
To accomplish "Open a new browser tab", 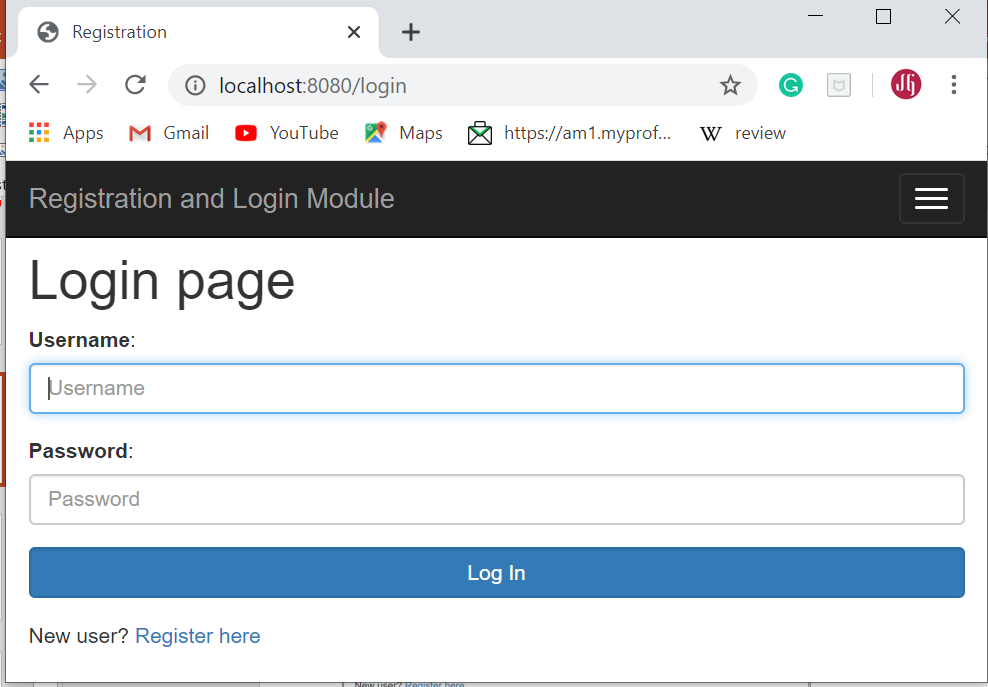I will coord(410,31).
